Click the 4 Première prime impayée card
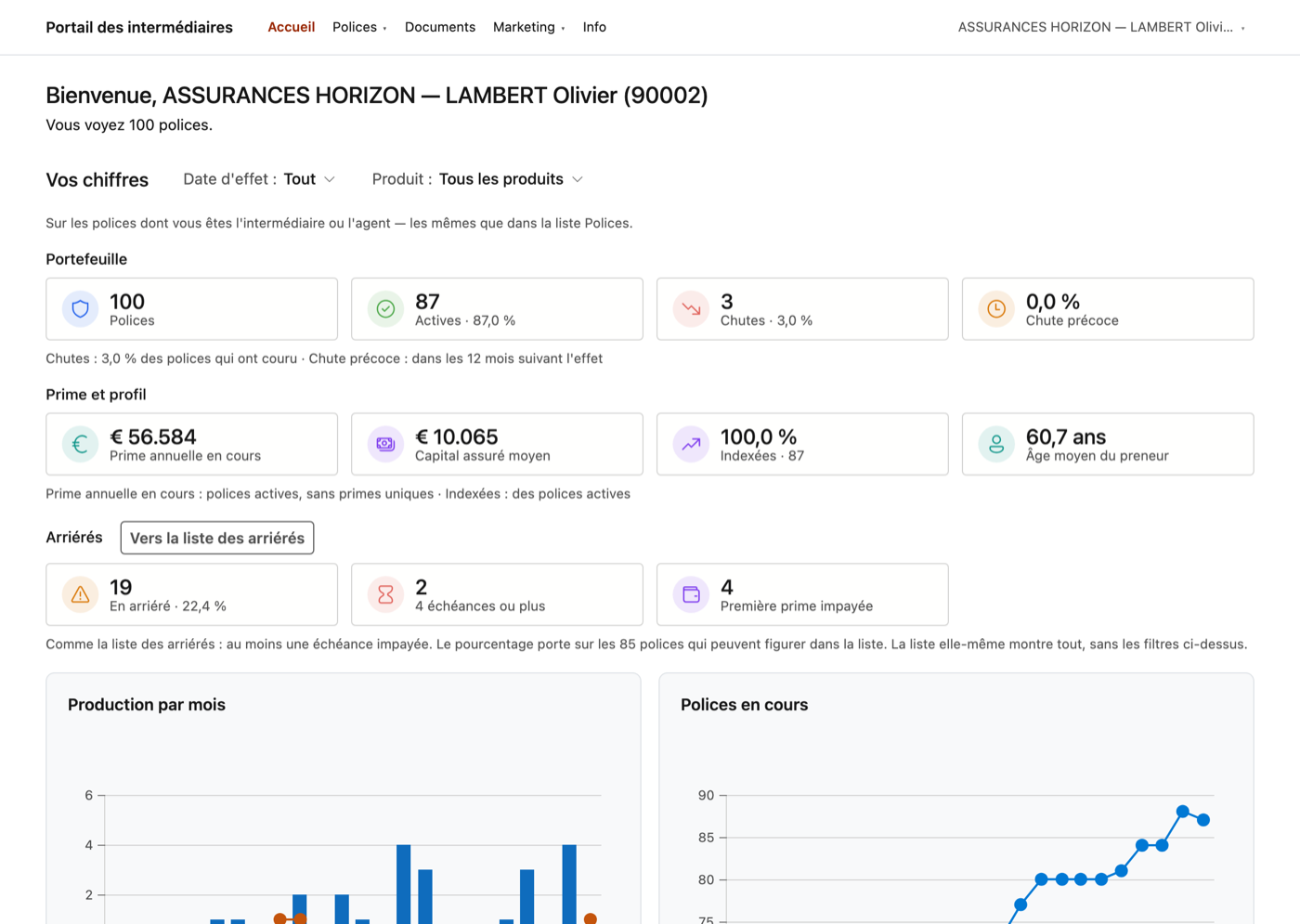 802,594
